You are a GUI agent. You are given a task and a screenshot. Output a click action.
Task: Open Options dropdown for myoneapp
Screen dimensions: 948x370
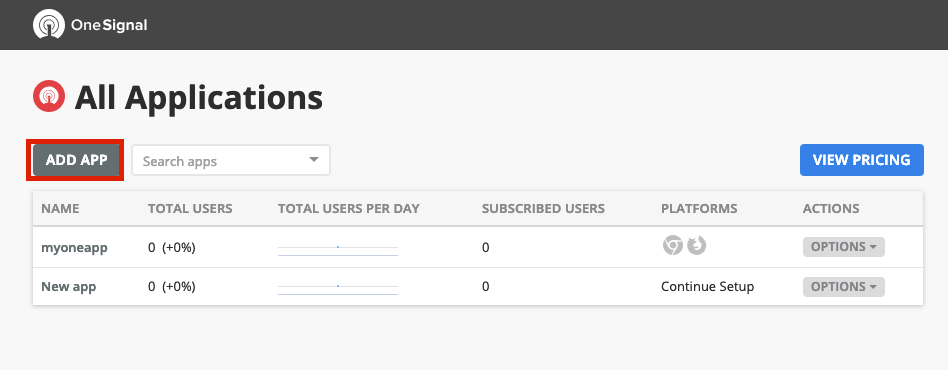pyautogui.click(x=843, y=247)
